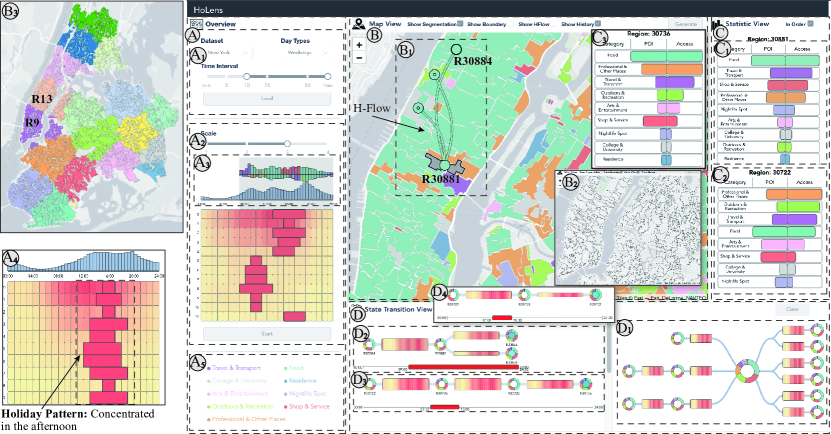Click Food legend entry
The width and height of the screenshot is (831, 434).
point(294,368)
